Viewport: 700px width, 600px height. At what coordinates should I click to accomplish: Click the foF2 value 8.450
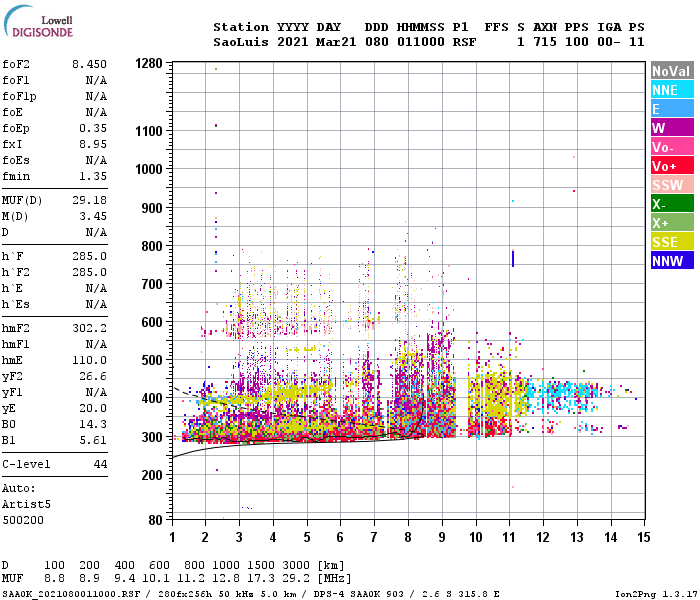pyautogui.click(x=89, y=64)
